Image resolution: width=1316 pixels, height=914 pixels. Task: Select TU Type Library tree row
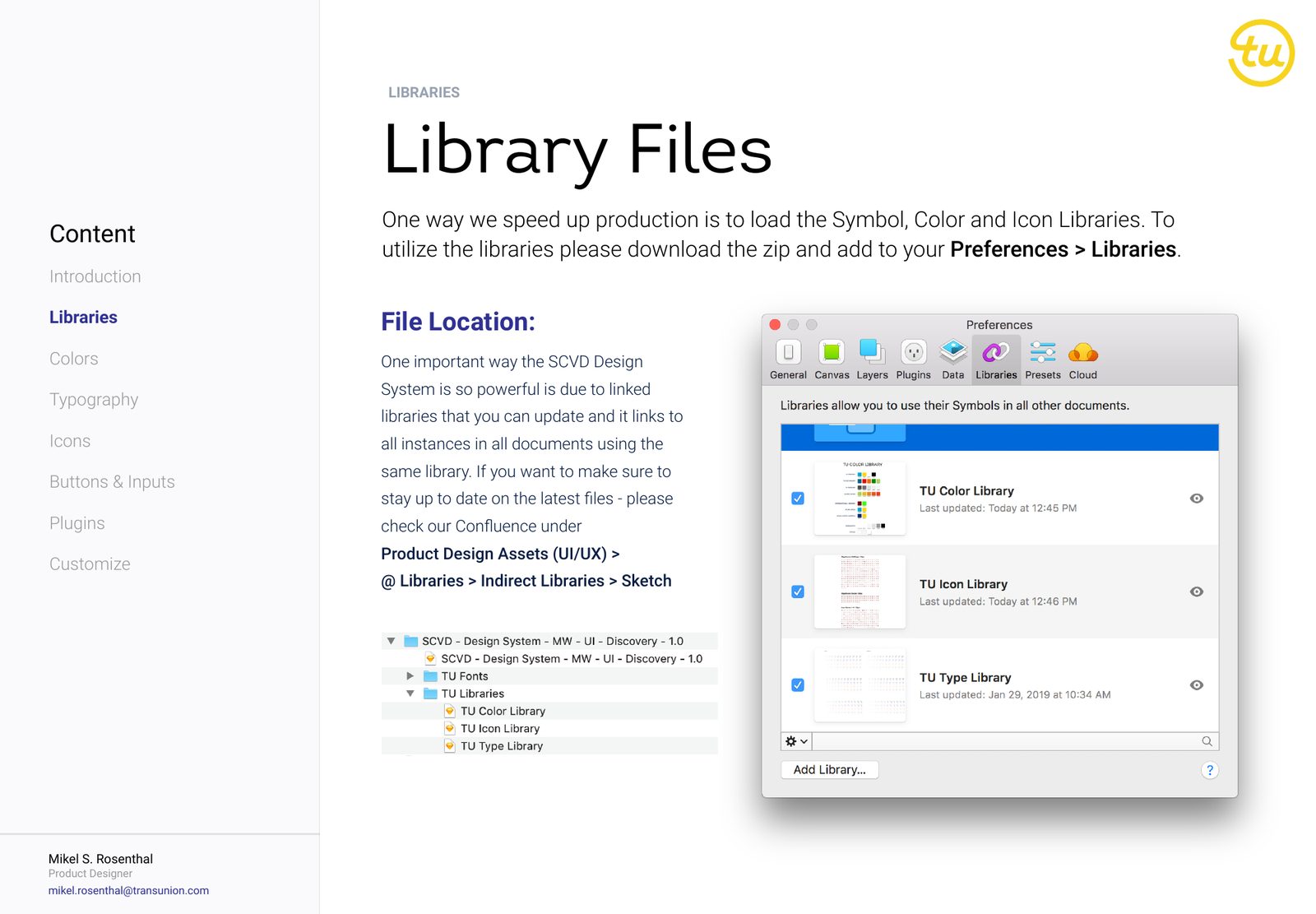[549, 746]
